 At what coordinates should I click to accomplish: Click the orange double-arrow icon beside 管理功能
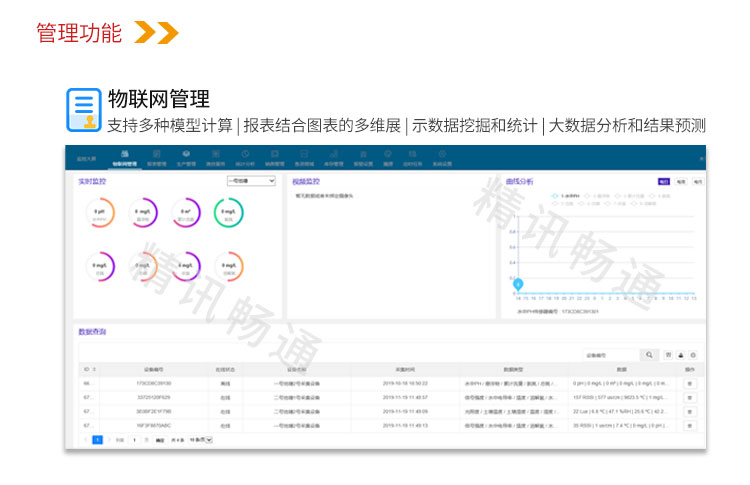pos(156,33)
